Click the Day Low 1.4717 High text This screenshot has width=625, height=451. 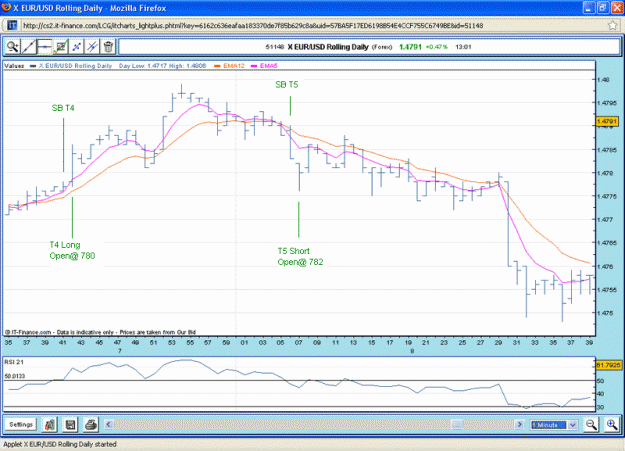coord(162,66)
